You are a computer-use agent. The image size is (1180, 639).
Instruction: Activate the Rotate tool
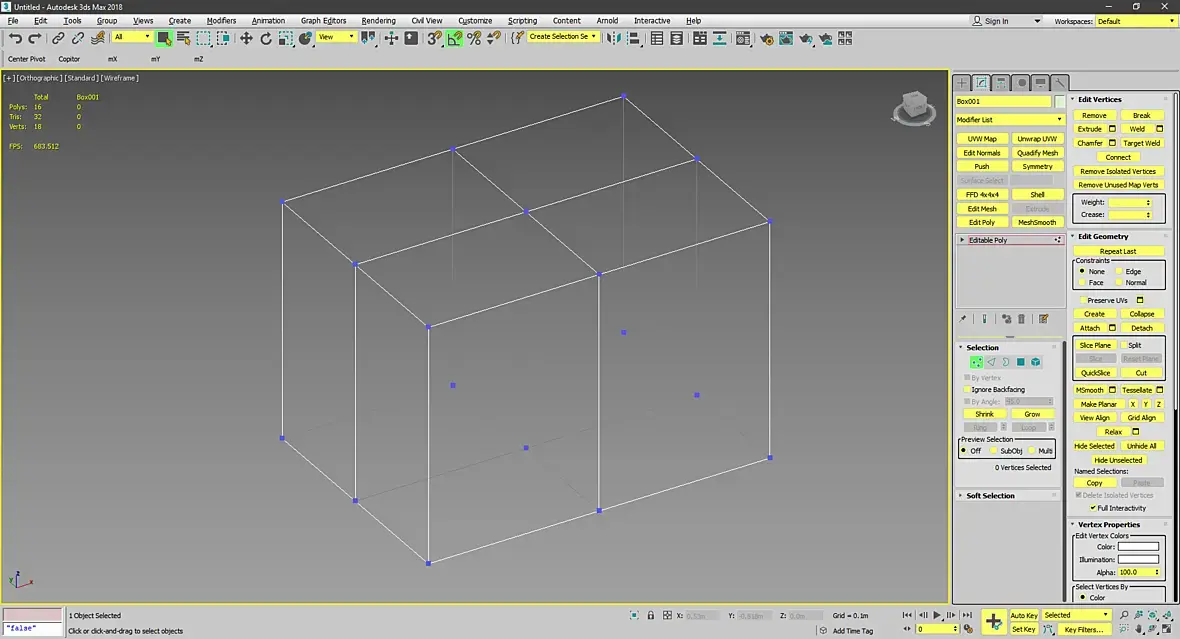tap(266, 38)
